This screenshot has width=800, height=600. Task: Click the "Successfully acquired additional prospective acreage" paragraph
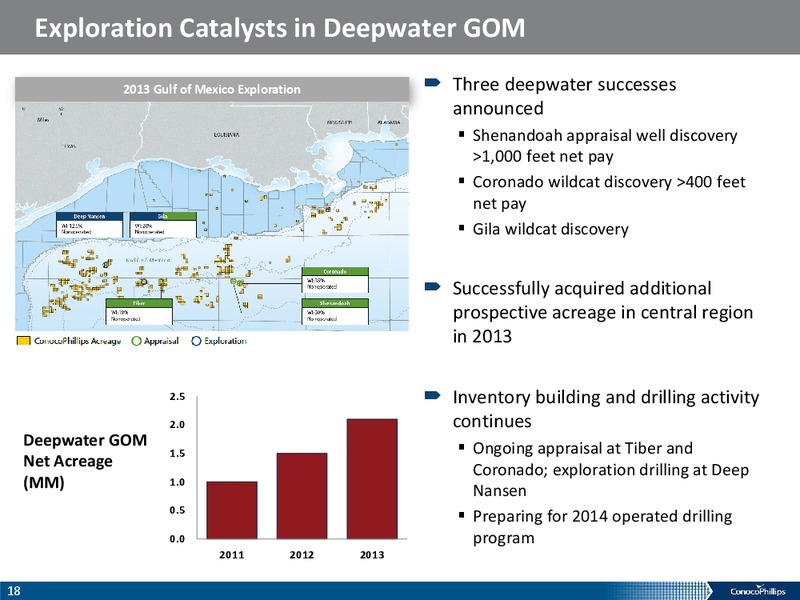tap(603, 312)
